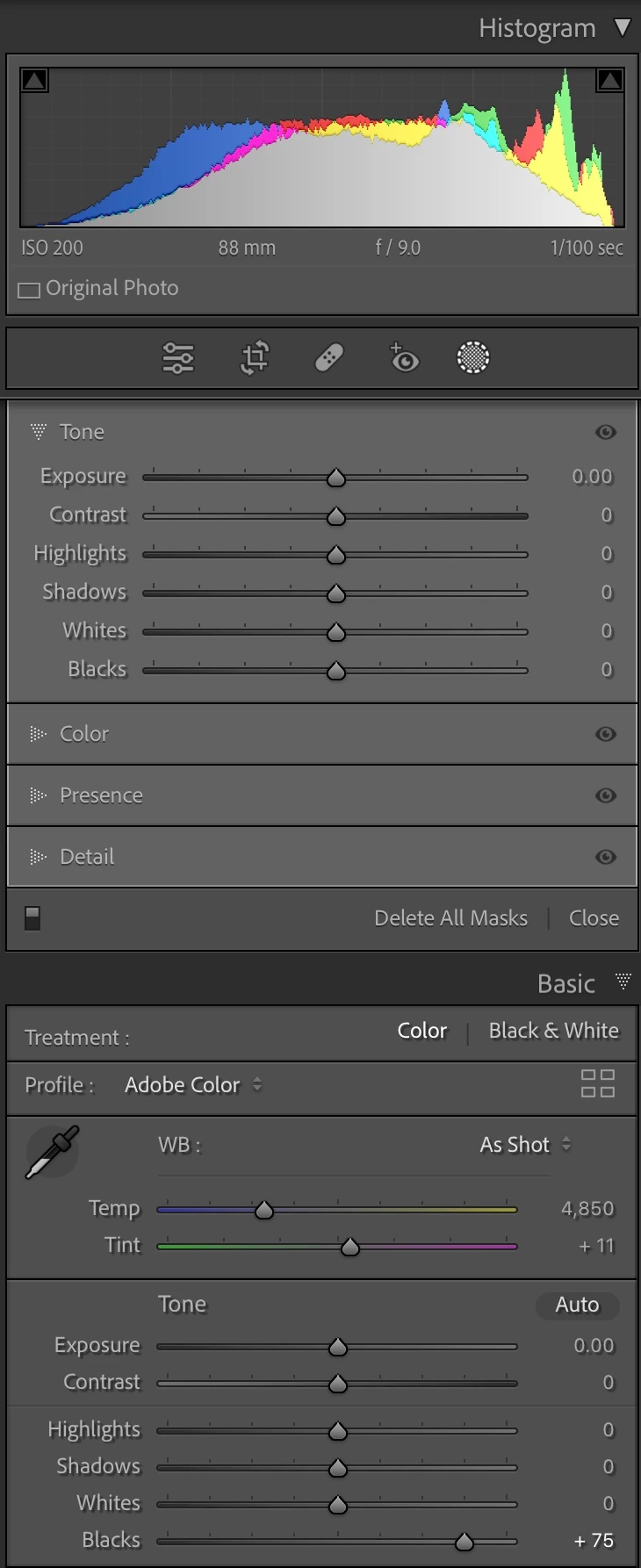Select the Masking dotted circle tool
Screen dimensions: 641x1568
pos(473,358)
